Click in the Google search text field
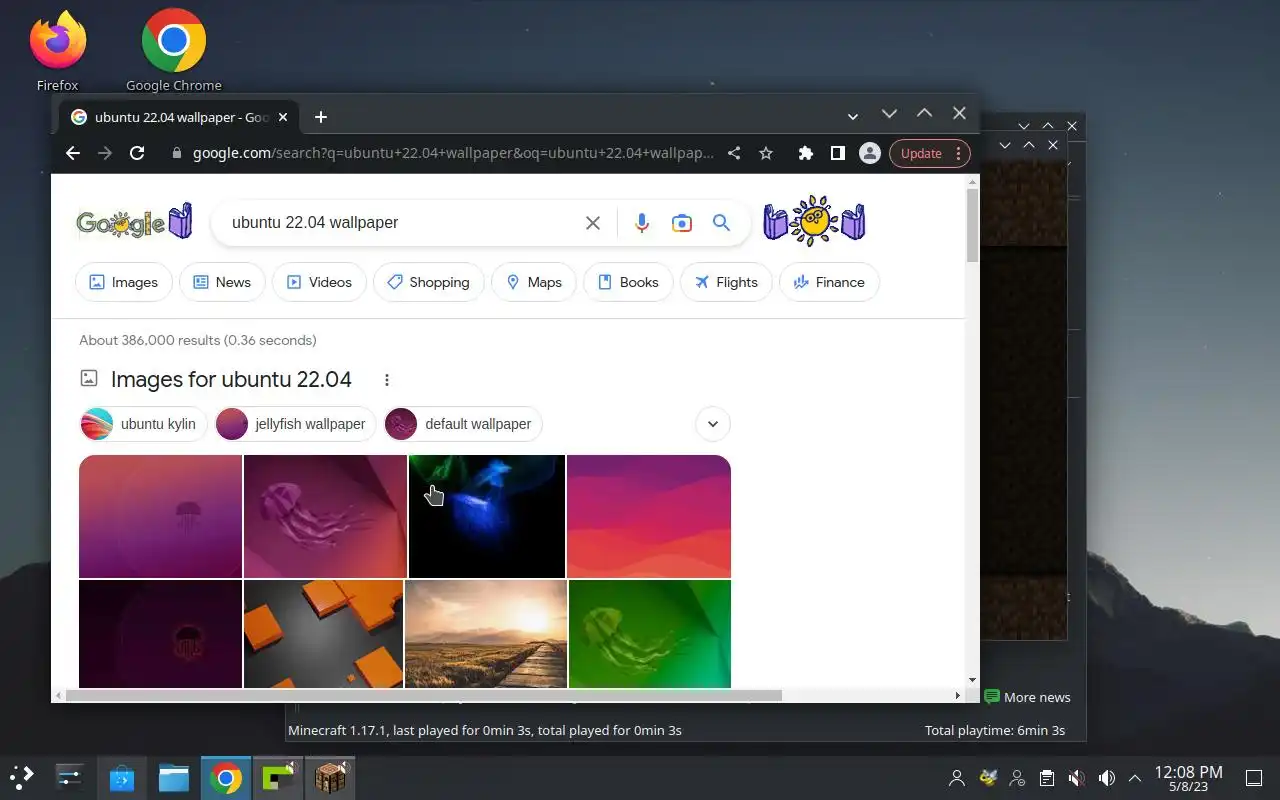The height and width of the screenshot is (800, 1280). [x=400, y=223]
